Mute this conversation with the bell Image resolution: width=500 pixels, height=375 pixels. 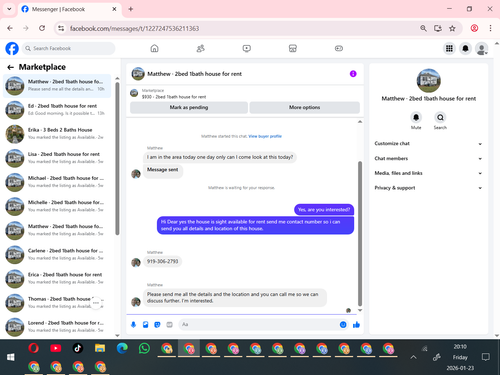416,117
